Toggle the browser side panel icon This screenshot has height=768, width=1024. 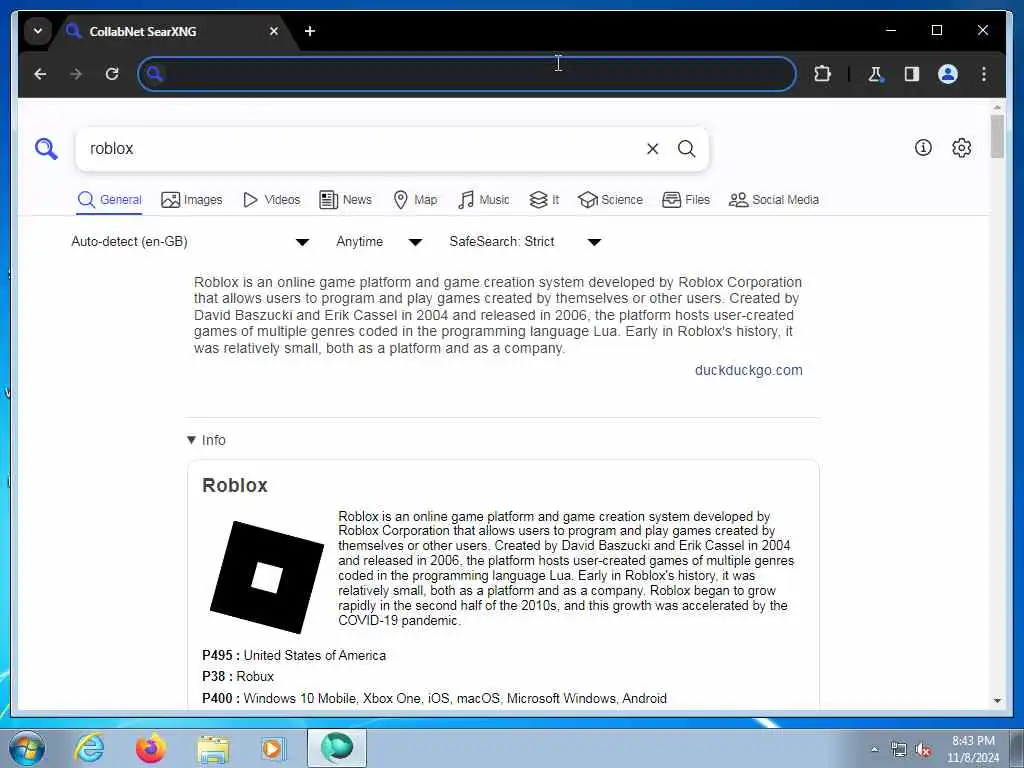[912, 74]
